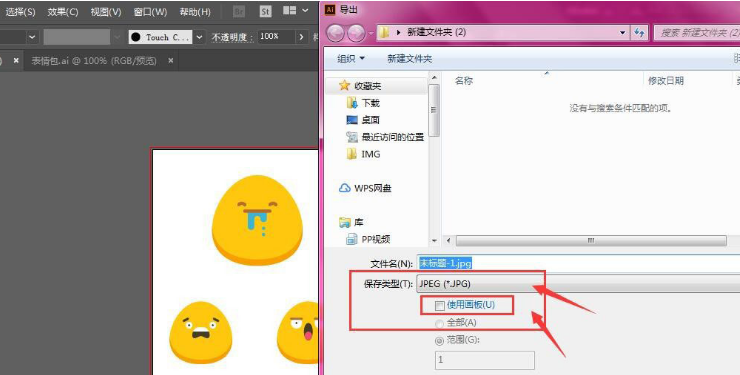740x375 pixels.
Task: Open the 组织 menu dropdown
Action: [x=351, y=58]
